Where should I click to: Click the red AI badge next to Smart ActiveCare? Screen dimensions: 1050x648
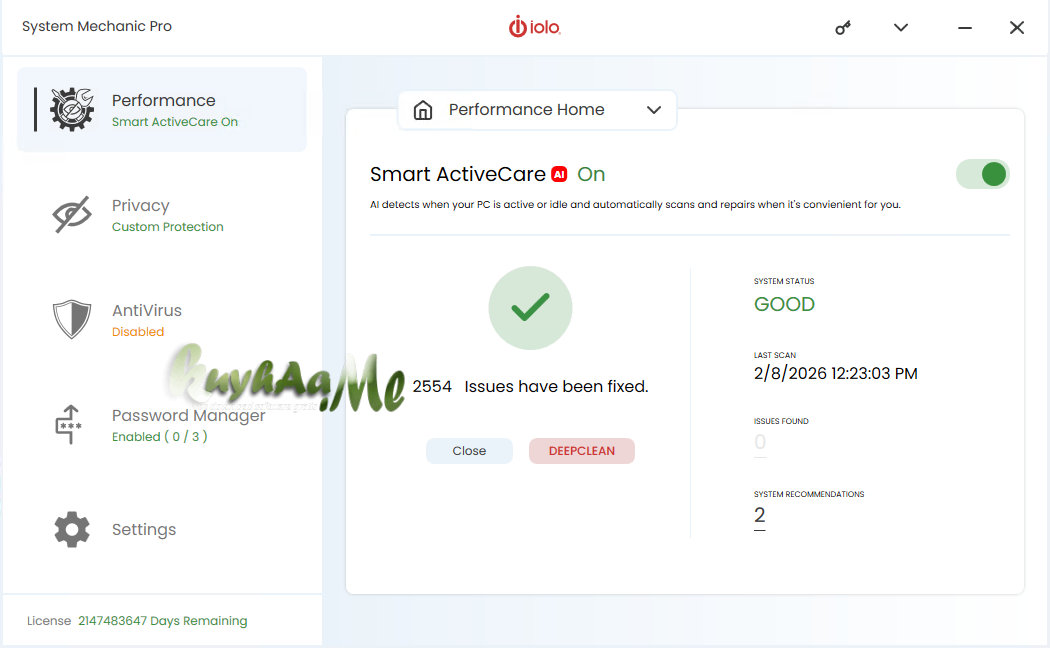click(559, 174)
